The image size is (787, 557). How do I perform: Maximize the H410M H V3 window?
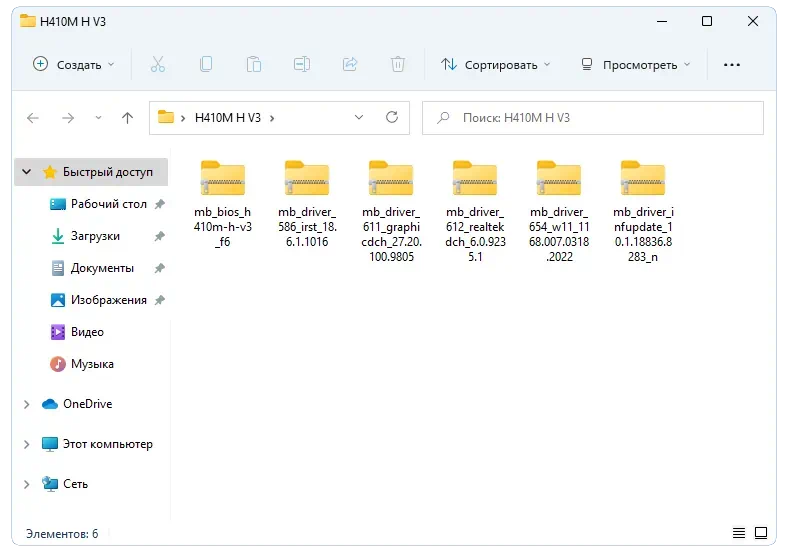click(707, 21)
